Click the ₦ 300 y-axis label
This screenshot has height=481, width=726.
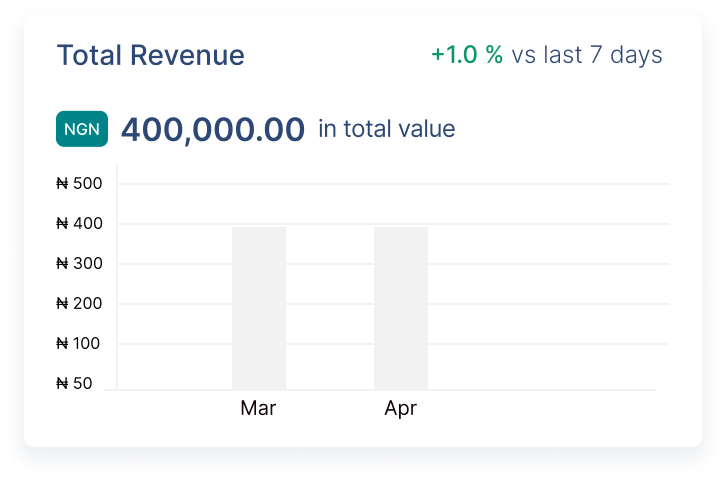click(80, 264)
